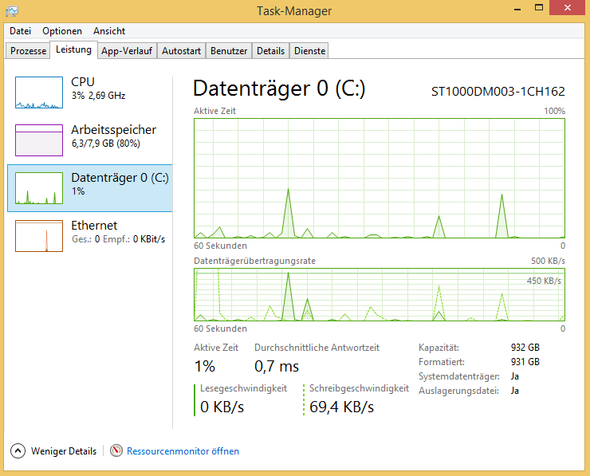This screenshot has width=590, height=476.
Task: Click the Datenträgerübertragungsrate transfer graph
Action: point(379,295)
